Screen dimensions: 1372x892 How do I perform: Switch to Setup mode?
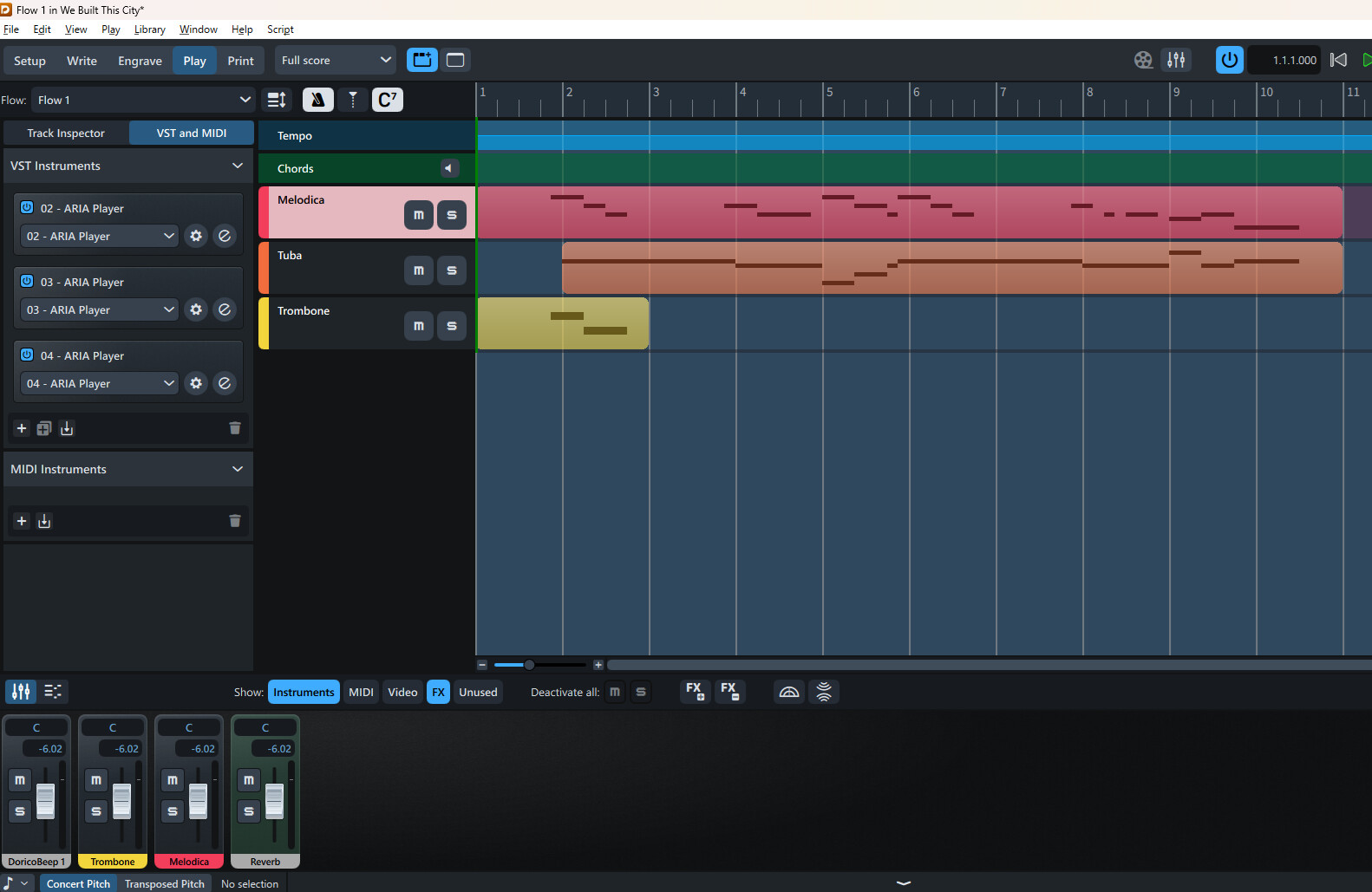[29, 61]
